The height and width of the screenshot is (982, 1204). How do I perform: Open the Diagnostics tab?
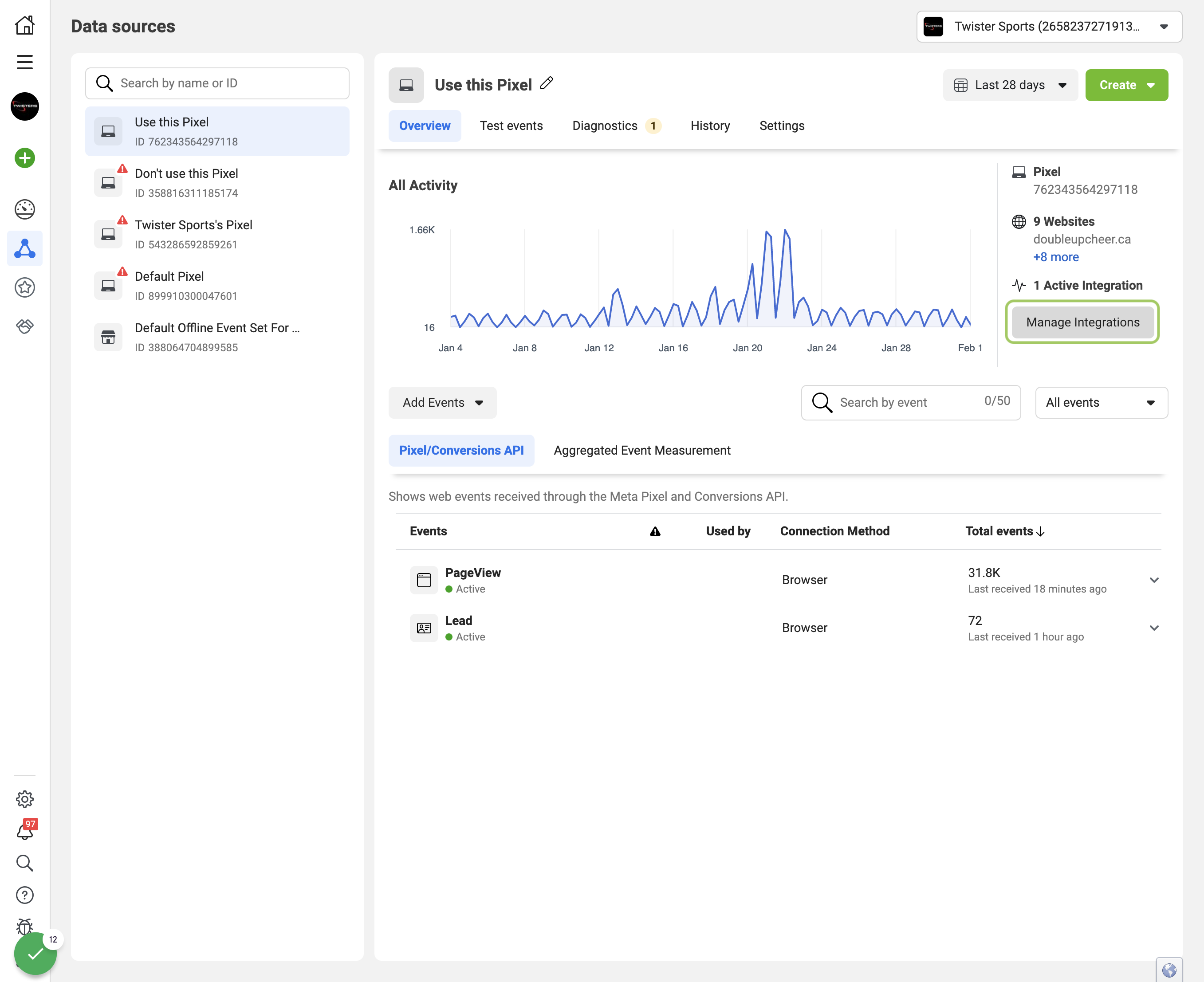(616, 126)
